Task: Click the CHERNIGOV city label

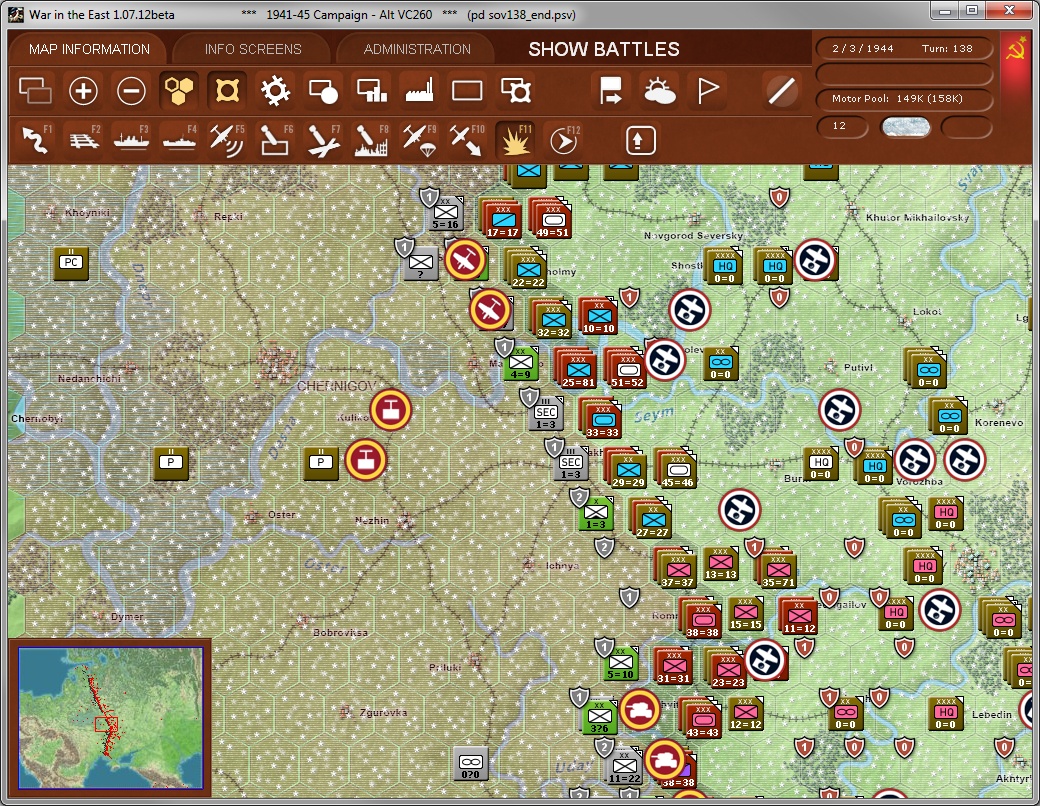Action: coord(336,386)
